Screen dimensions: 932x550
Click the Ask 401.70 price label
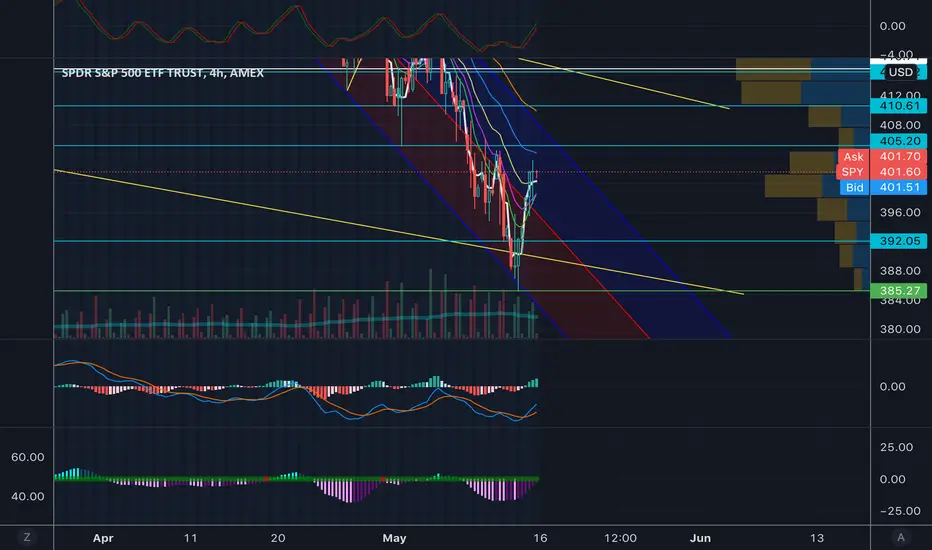tap(882, 156)
